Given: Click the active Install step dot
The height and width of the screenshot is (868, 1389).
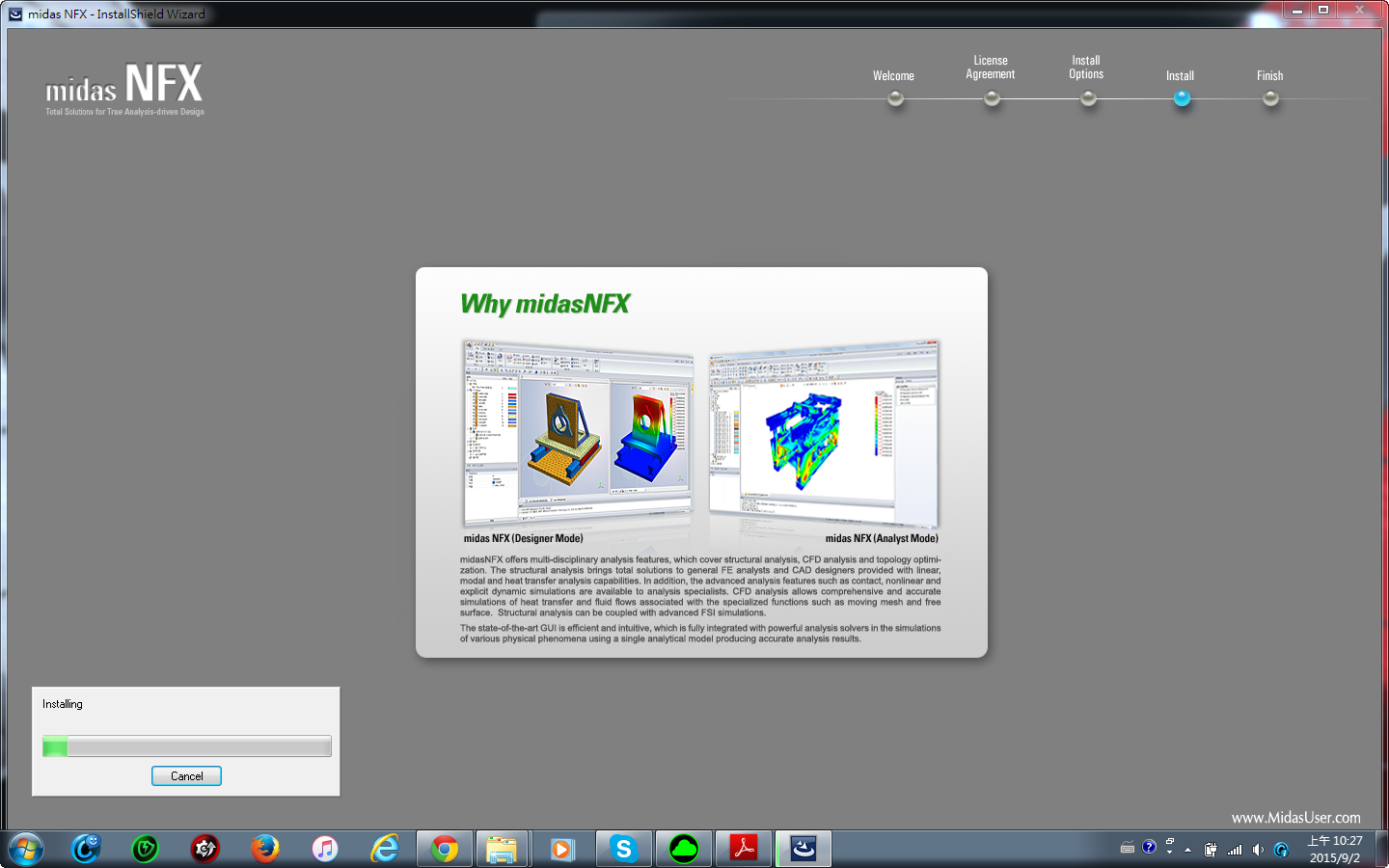Looking at the screenshot, I should [x=1182, y=98].
